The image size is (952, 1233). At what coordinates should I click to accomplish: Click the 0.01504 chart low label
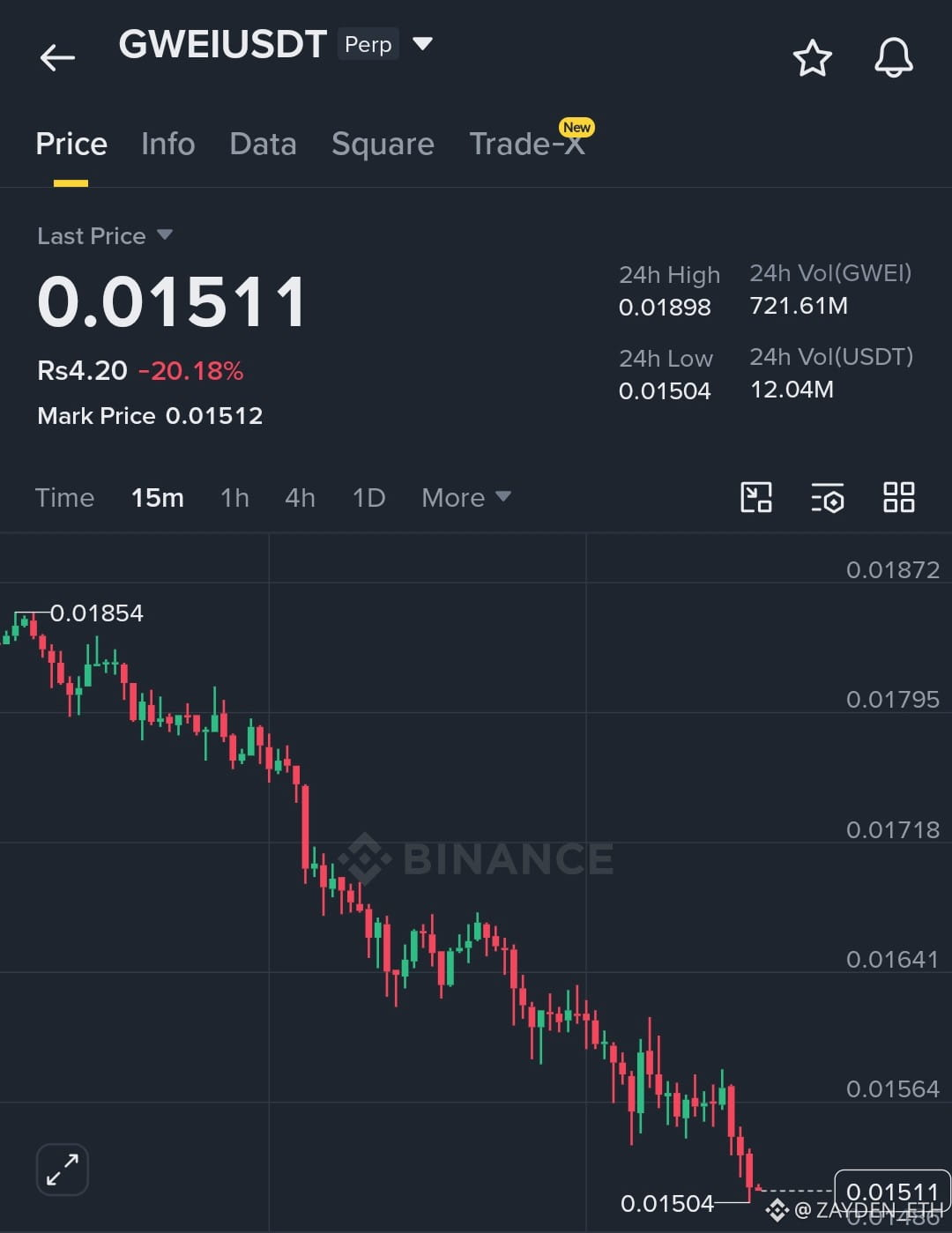(x=667, y=1204)
